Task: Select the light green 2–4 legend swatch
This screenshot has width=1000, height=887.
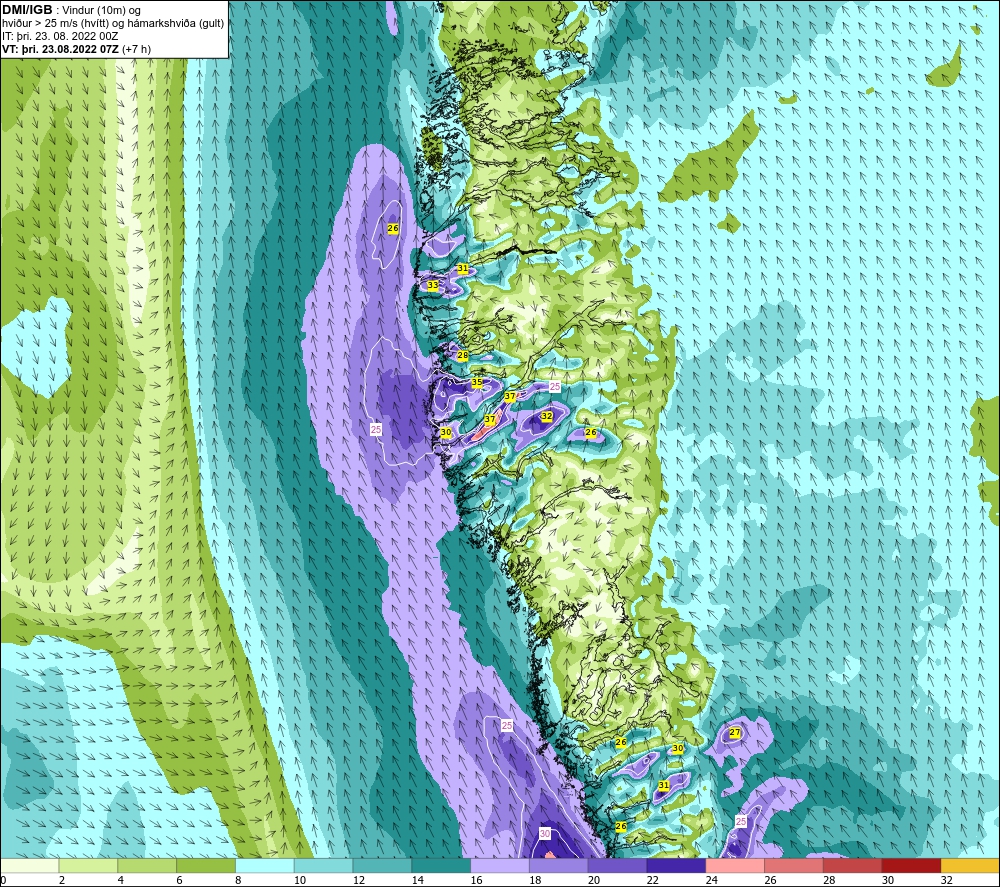Action: click(88, 865)
